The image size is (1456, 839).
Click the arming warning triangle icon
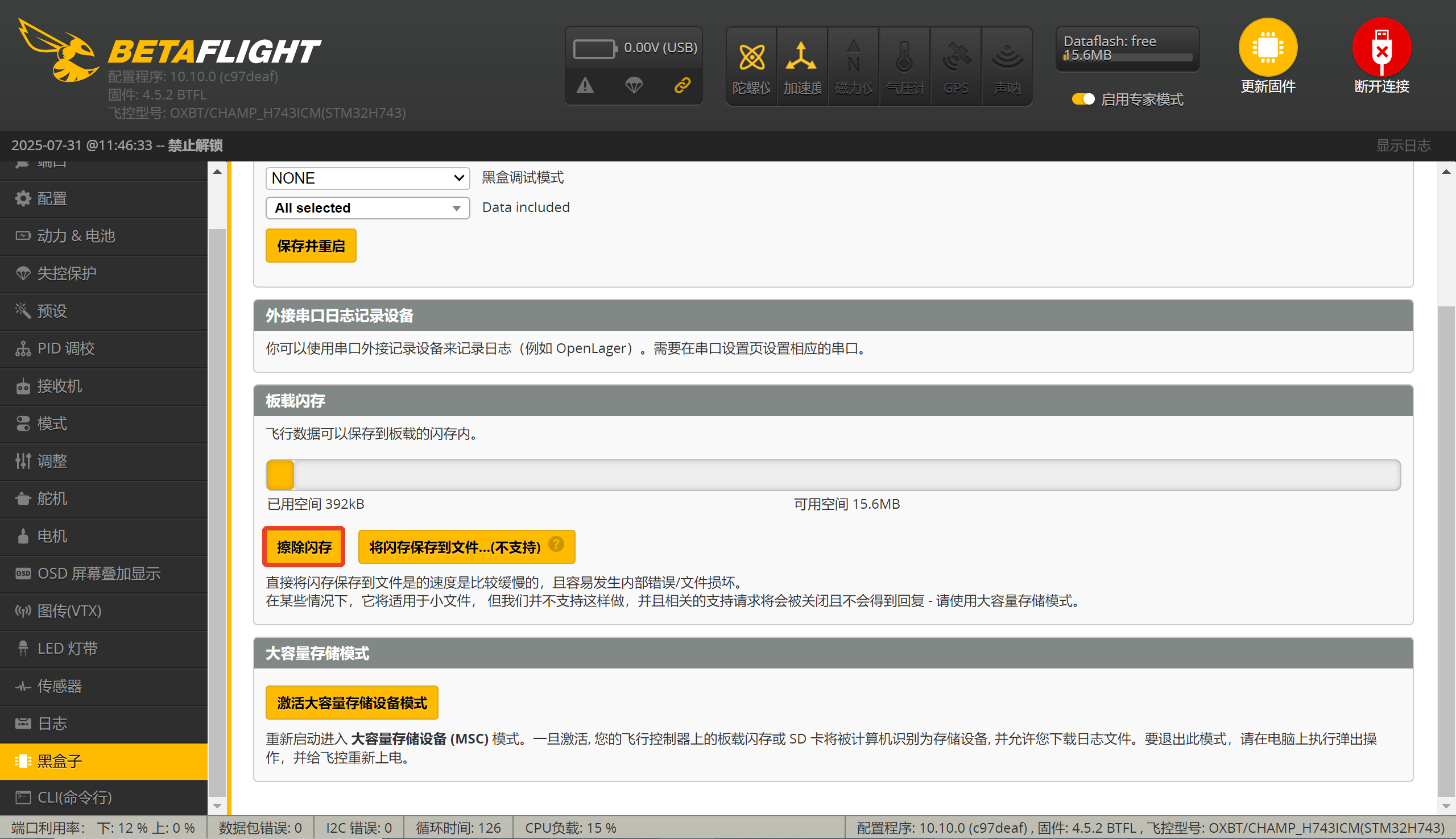[585, 86]
